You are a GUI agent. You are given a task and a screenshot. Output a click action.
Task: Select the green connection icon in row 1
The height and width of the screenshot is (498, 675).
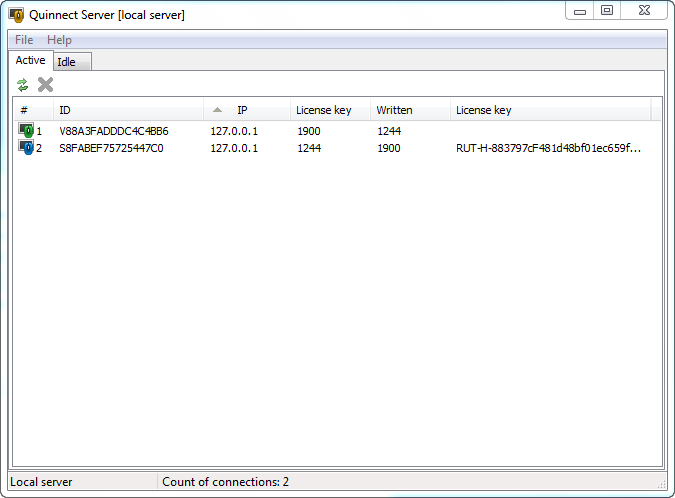coord(26,130)
